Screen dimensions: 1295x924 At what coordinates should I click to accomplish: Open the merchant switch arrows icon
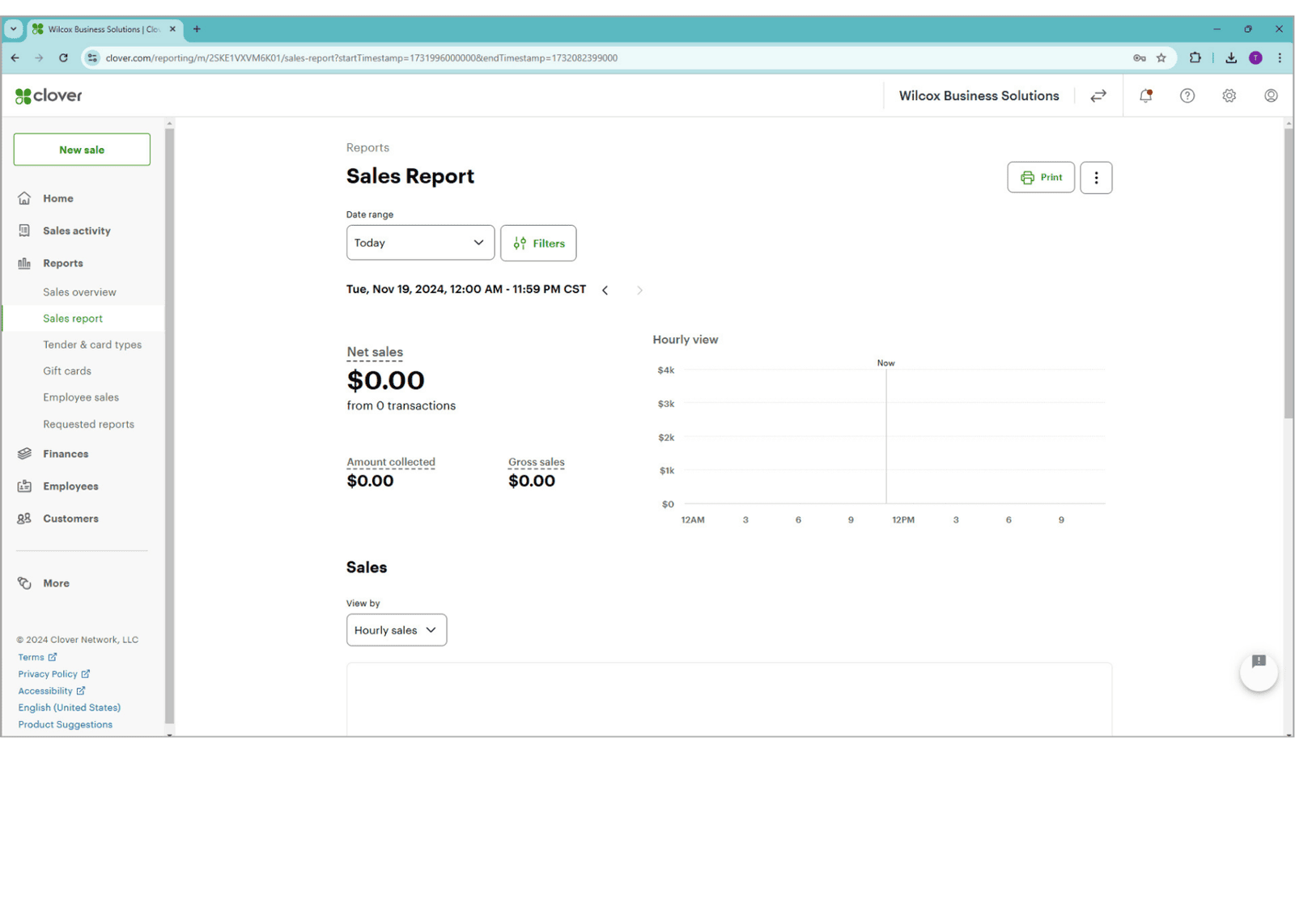pyautogui.click(x=1098, y=95)
